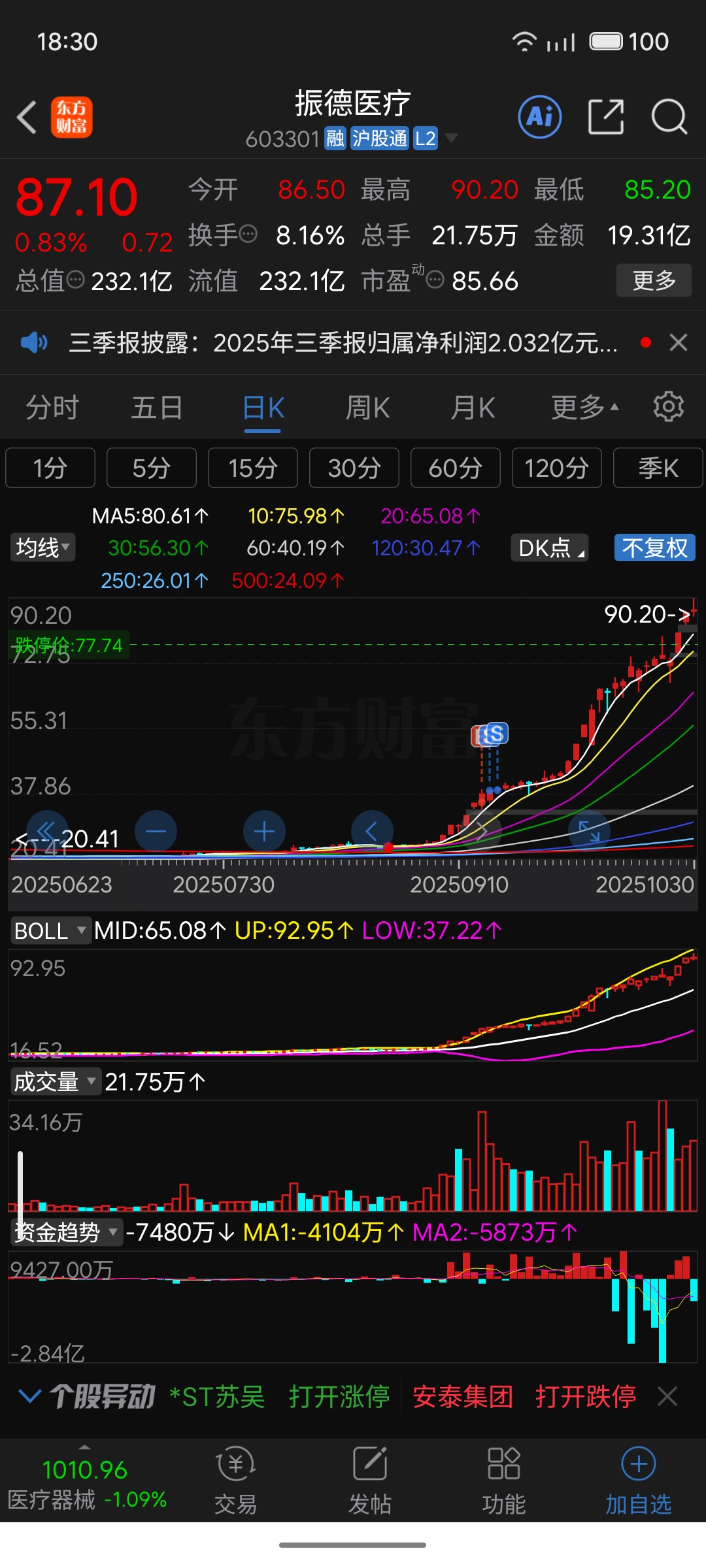Image resolution: width=706 pixels, height=1568 pixels.
Task: Dismiss the 个股异动 ticker bar
Action: click(x=667, y=1397)
